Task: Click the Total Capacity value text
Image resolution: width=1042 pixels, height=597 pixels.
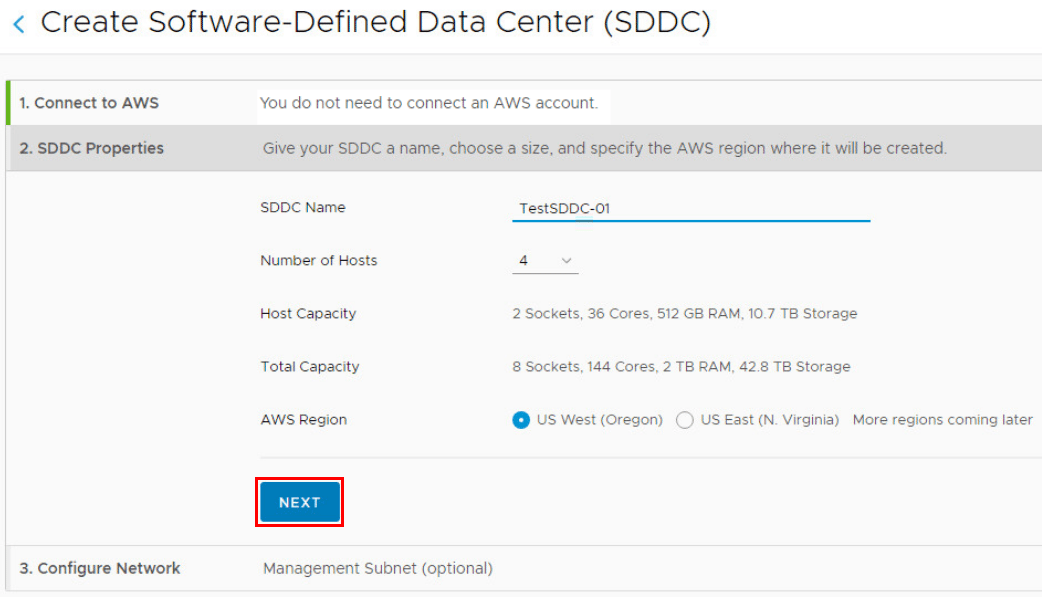Action: tap(681, 367)
